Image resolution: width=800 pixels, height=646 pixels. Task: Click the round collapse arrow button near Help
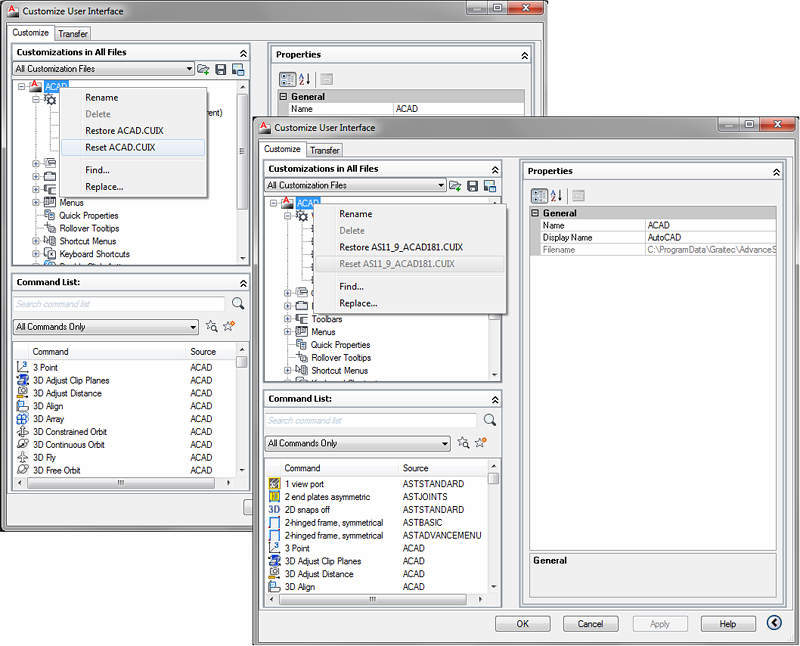coord(774,623)
